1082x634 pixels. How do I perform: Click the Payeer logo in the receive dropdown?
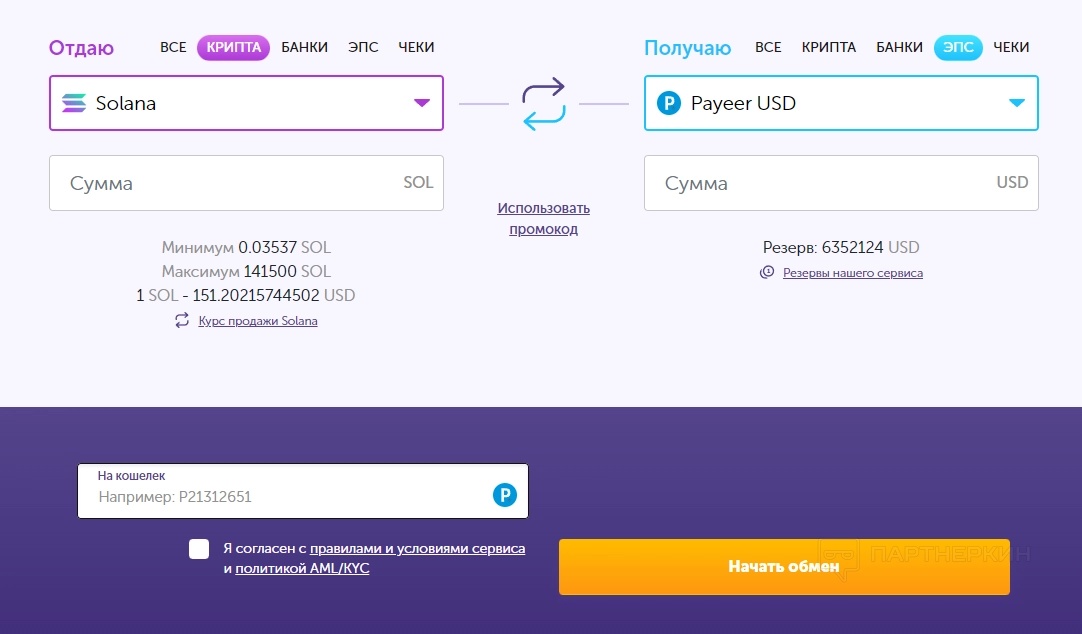[x=669, y=103]
